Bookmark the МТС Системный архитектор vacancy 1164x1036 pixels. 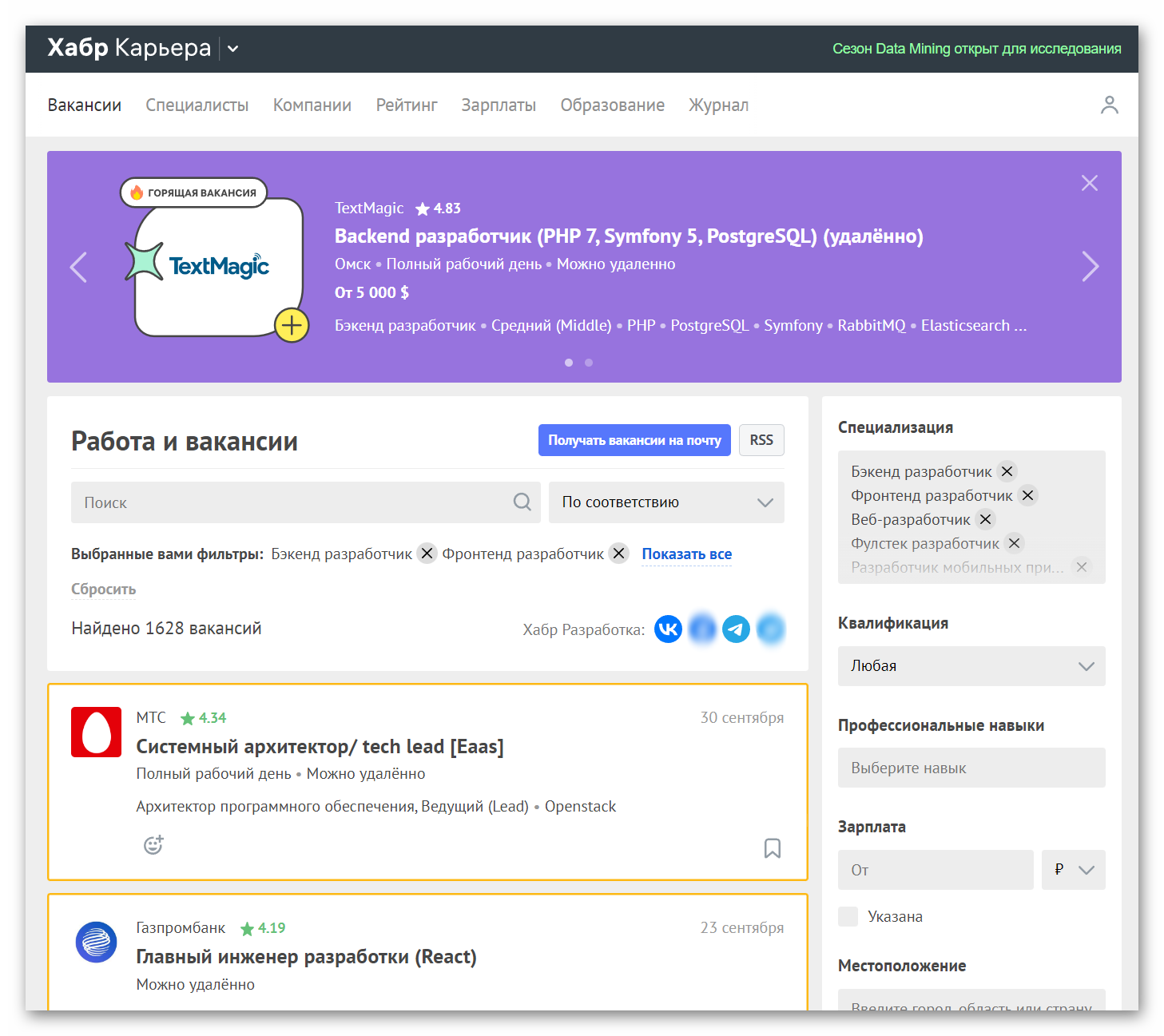(x=773, y=847)
